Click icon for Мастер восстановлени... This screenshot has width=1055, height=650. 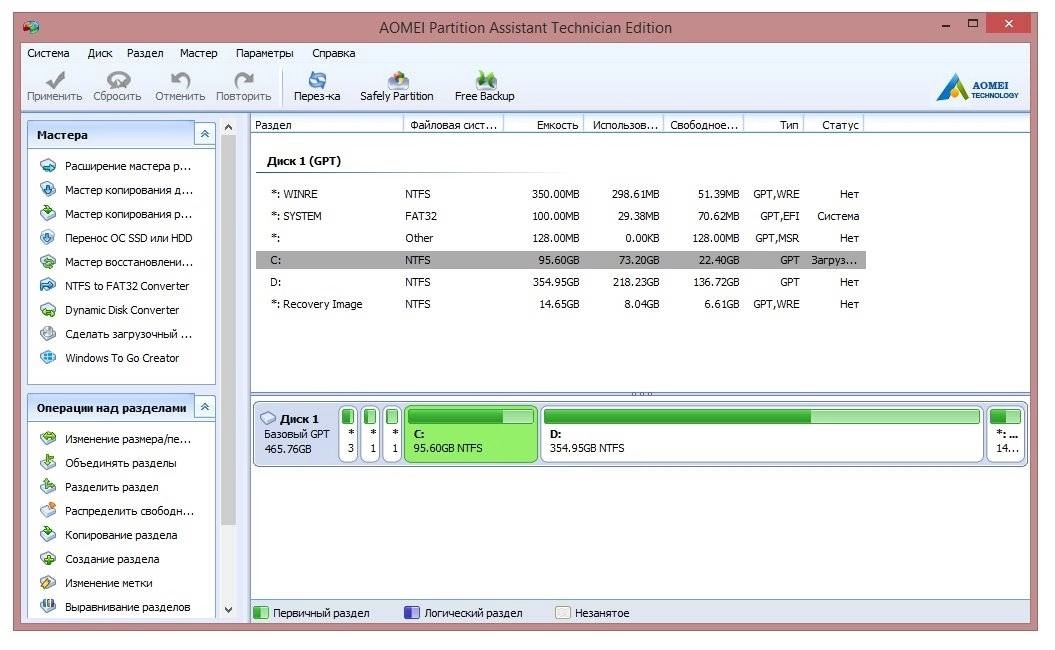pyautogui.click(x=48, y=262)
